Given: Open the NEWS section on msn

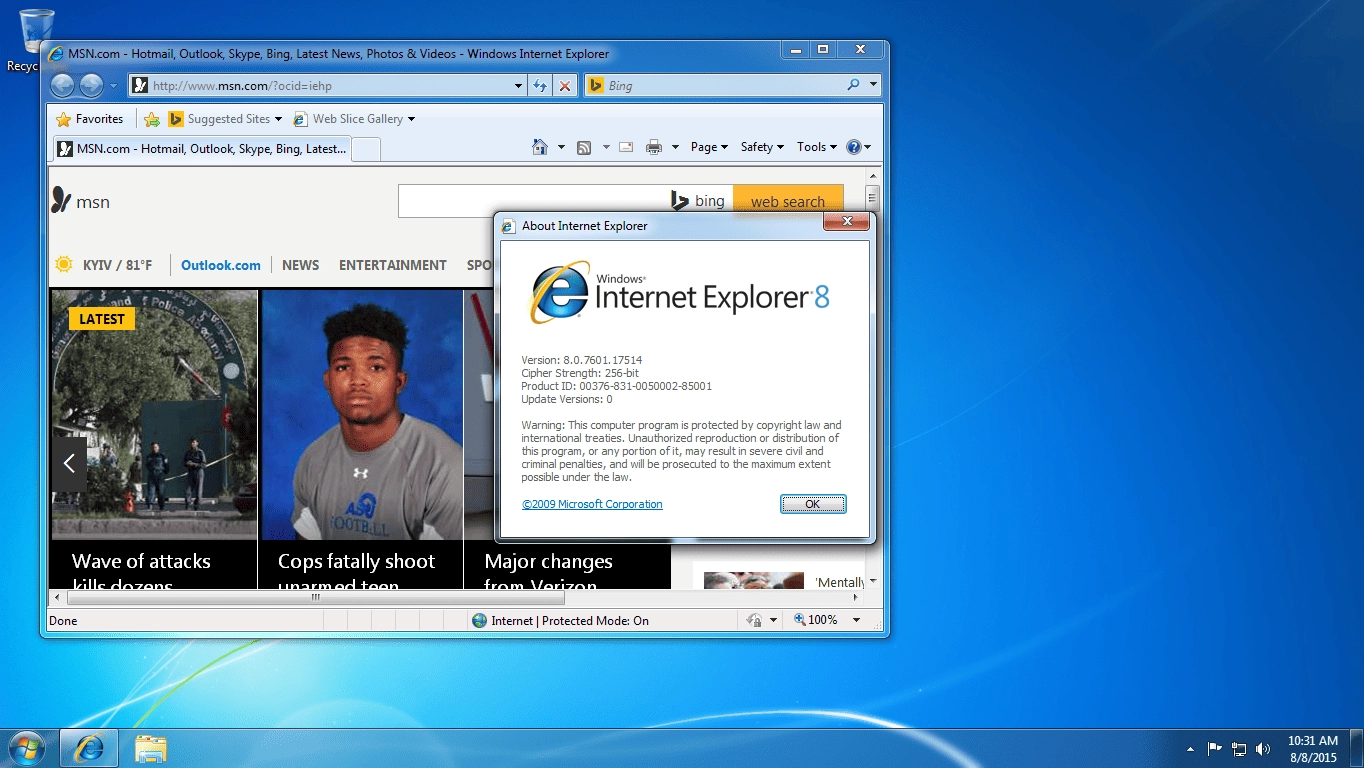Looking at the screenshot, I should (300, 265).
